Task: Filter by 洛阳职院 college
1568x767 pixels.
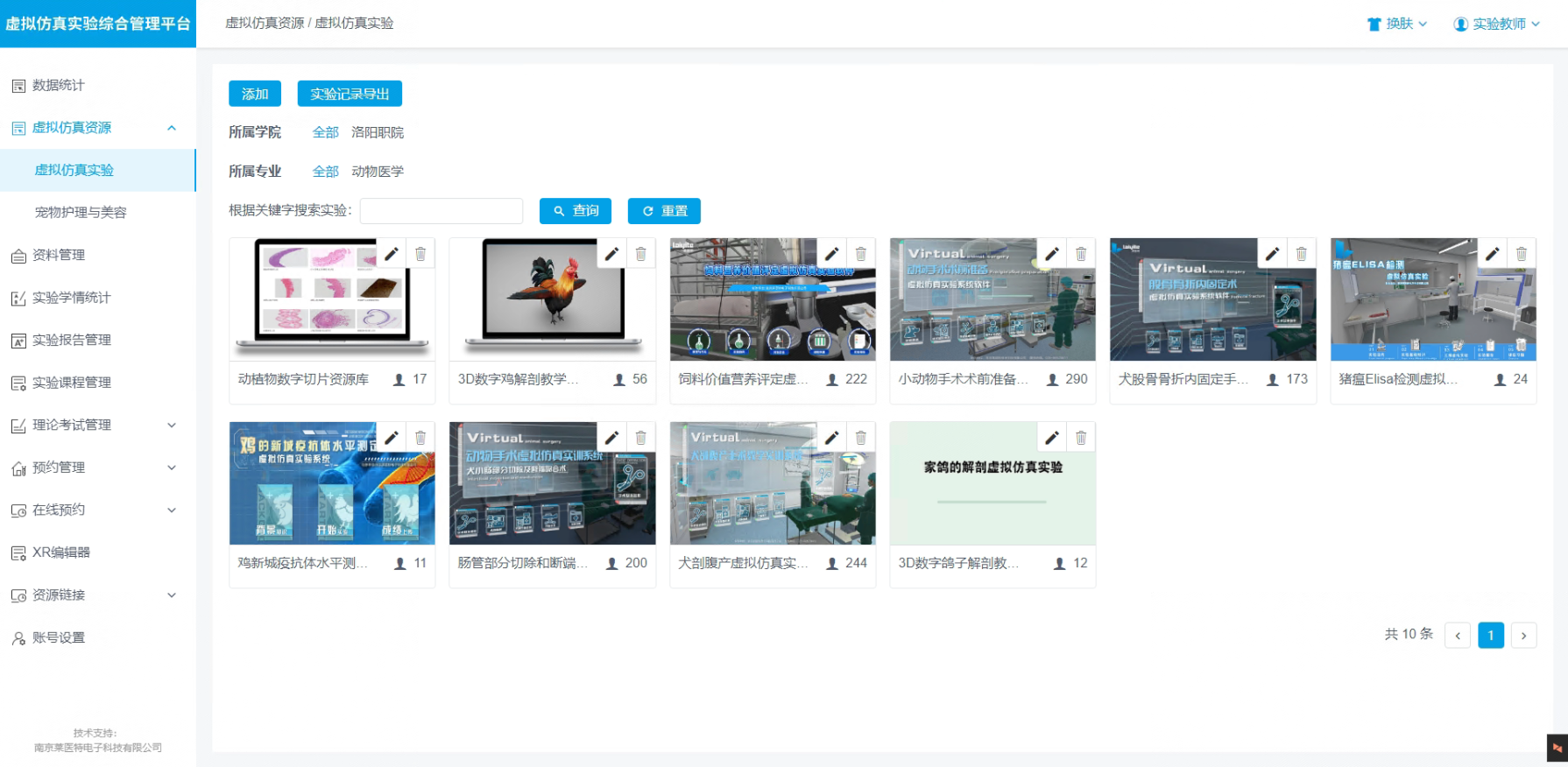Action: [378, 132]
